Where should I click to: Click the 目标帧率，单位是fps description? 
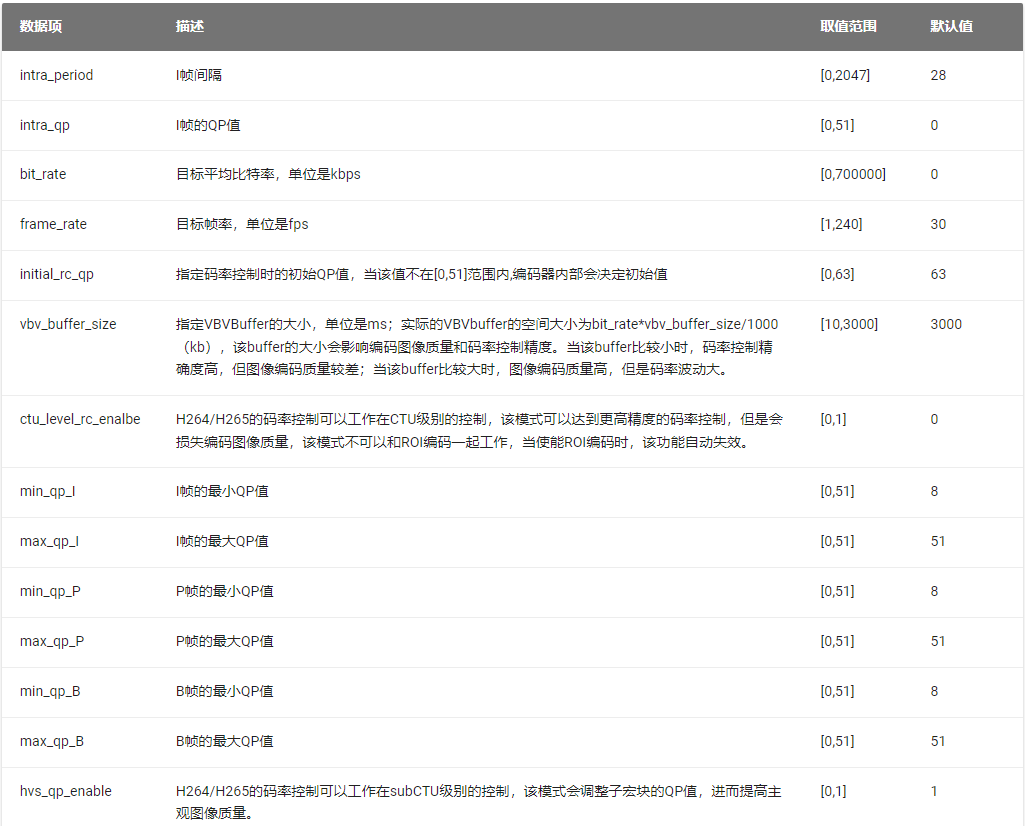click(242, 225)
